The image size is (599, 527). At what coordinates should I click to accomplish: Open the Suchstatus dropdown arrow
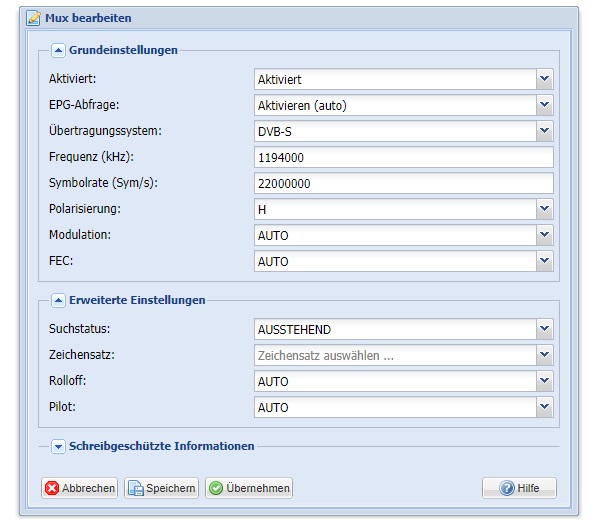tap(545, 329)
